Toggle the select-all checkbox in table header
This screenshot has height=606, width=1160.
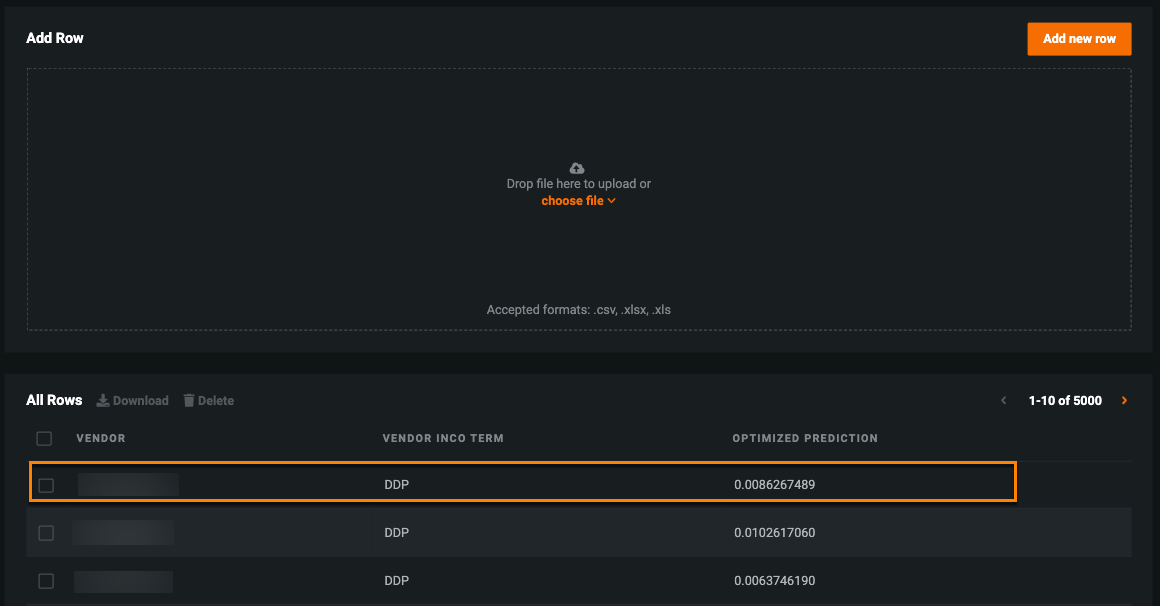coord(44,438)
